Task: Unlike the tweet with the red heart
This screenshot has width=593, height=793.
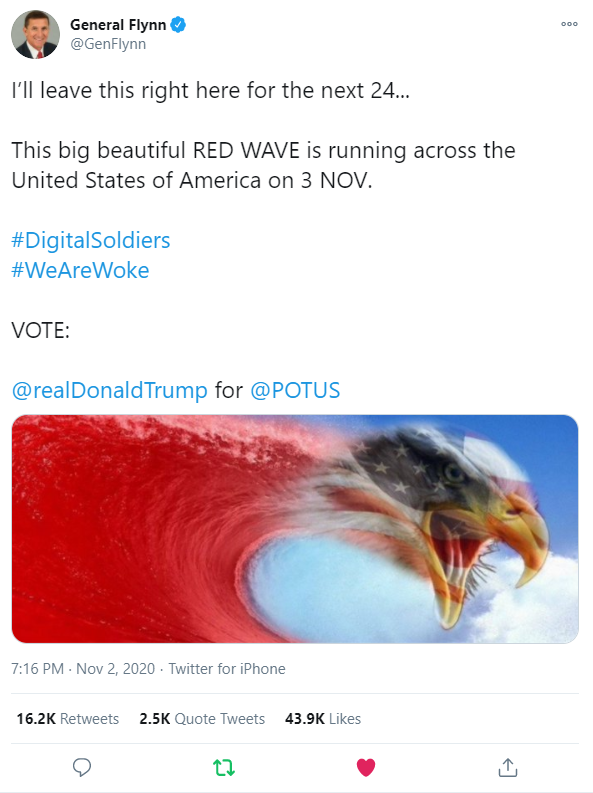Action: (366, 767)
